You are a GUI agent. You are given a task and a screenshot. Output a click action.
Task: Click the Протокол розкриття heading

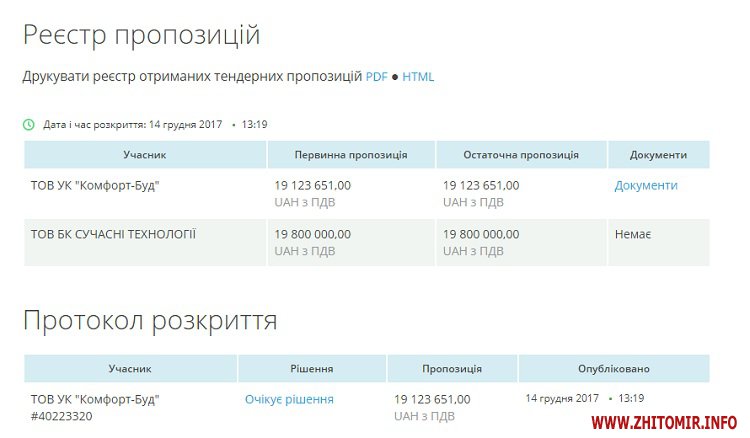point(150,321)
